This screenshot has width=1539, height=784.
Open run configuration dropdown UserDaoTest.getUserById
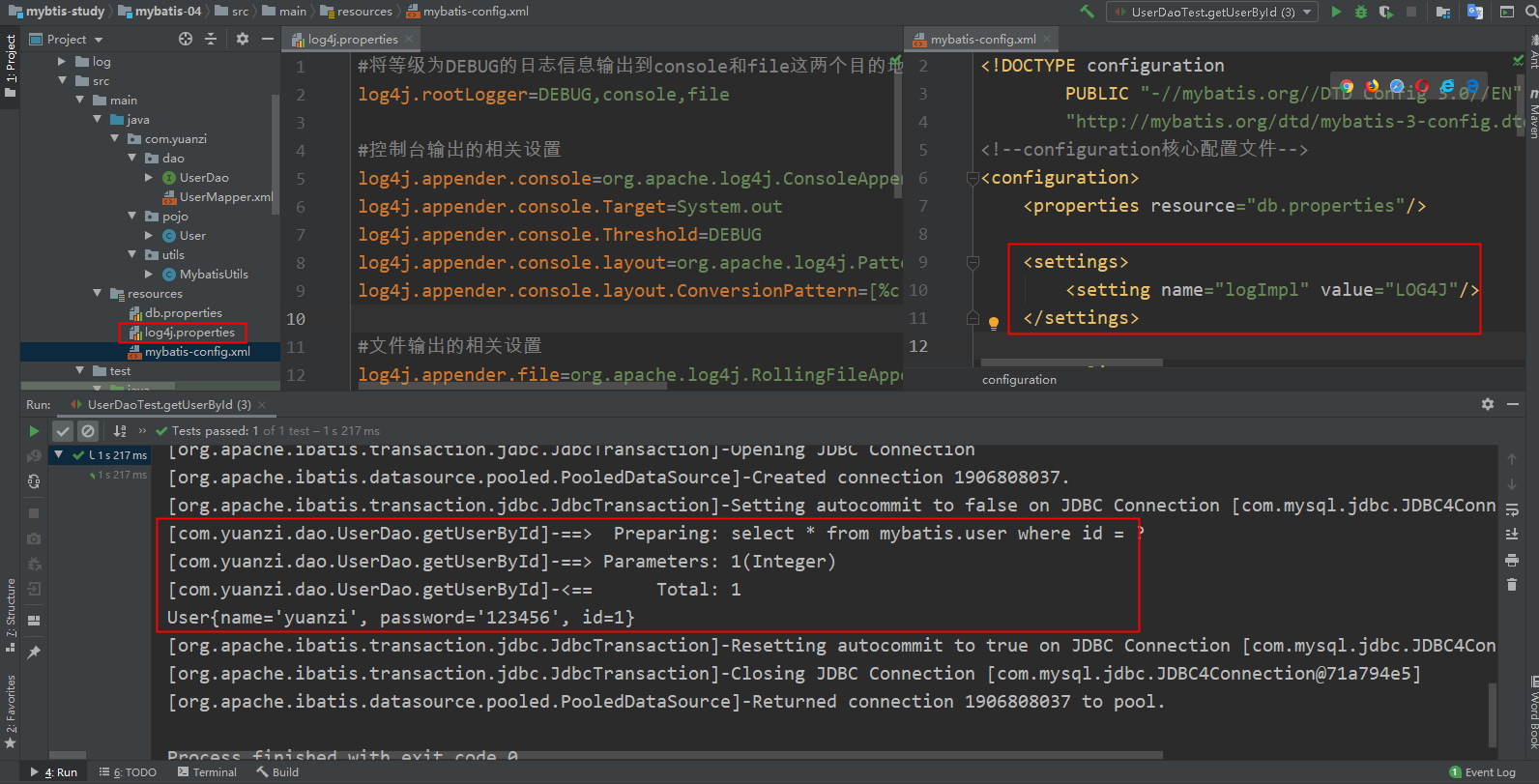pyautogui.click(x=1212, y=12)
